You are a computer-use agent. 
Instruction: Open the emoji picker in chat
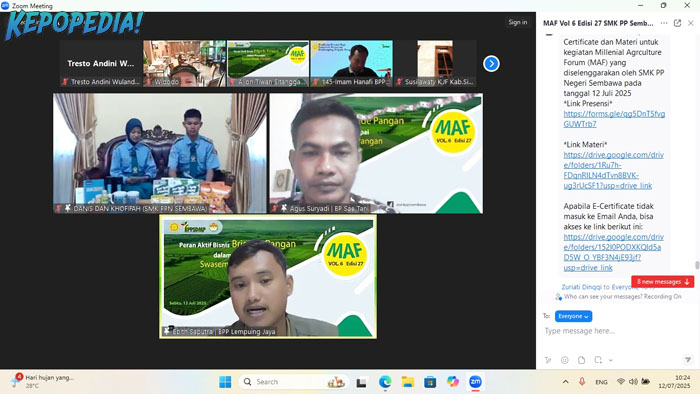tap(564, 360)
